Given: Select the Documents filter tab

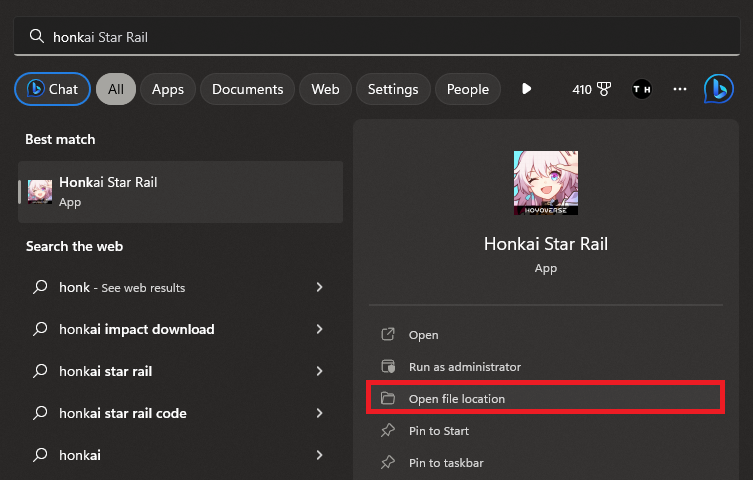Looking at the screenshot, I should point(248,89).
